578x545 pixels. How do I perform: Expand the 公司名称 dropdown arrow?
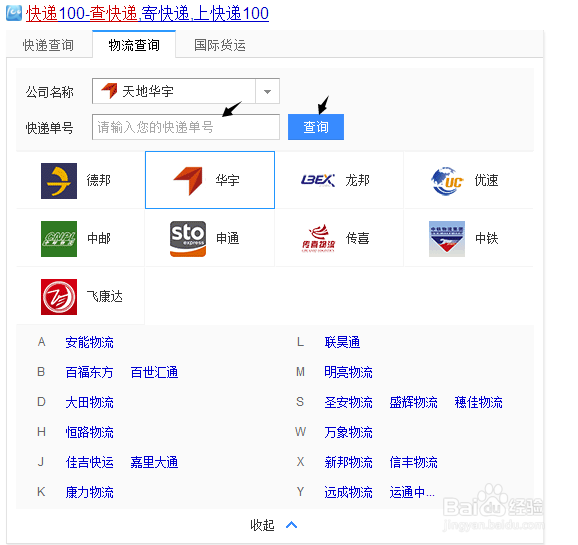point(267,91)
